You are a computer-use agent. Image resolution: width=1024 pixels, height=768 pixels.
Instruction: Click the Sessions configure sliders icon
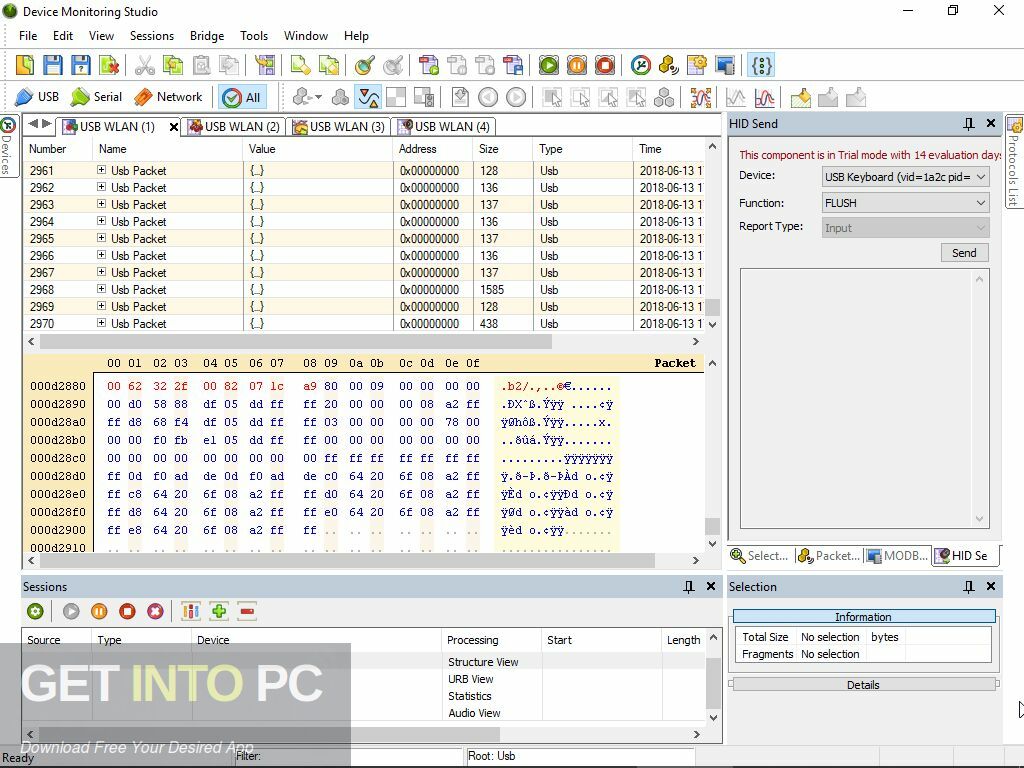pos(191,611)
